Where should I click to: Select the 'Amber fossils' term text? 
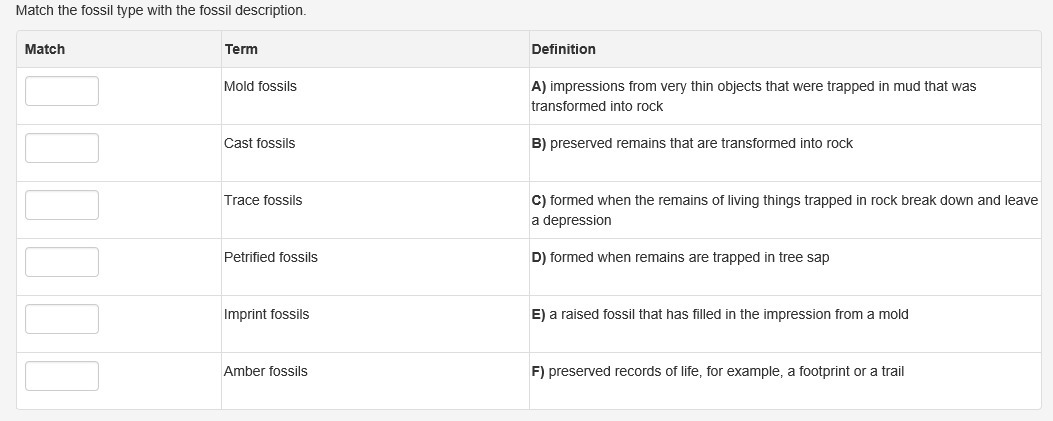coord(266,371)
